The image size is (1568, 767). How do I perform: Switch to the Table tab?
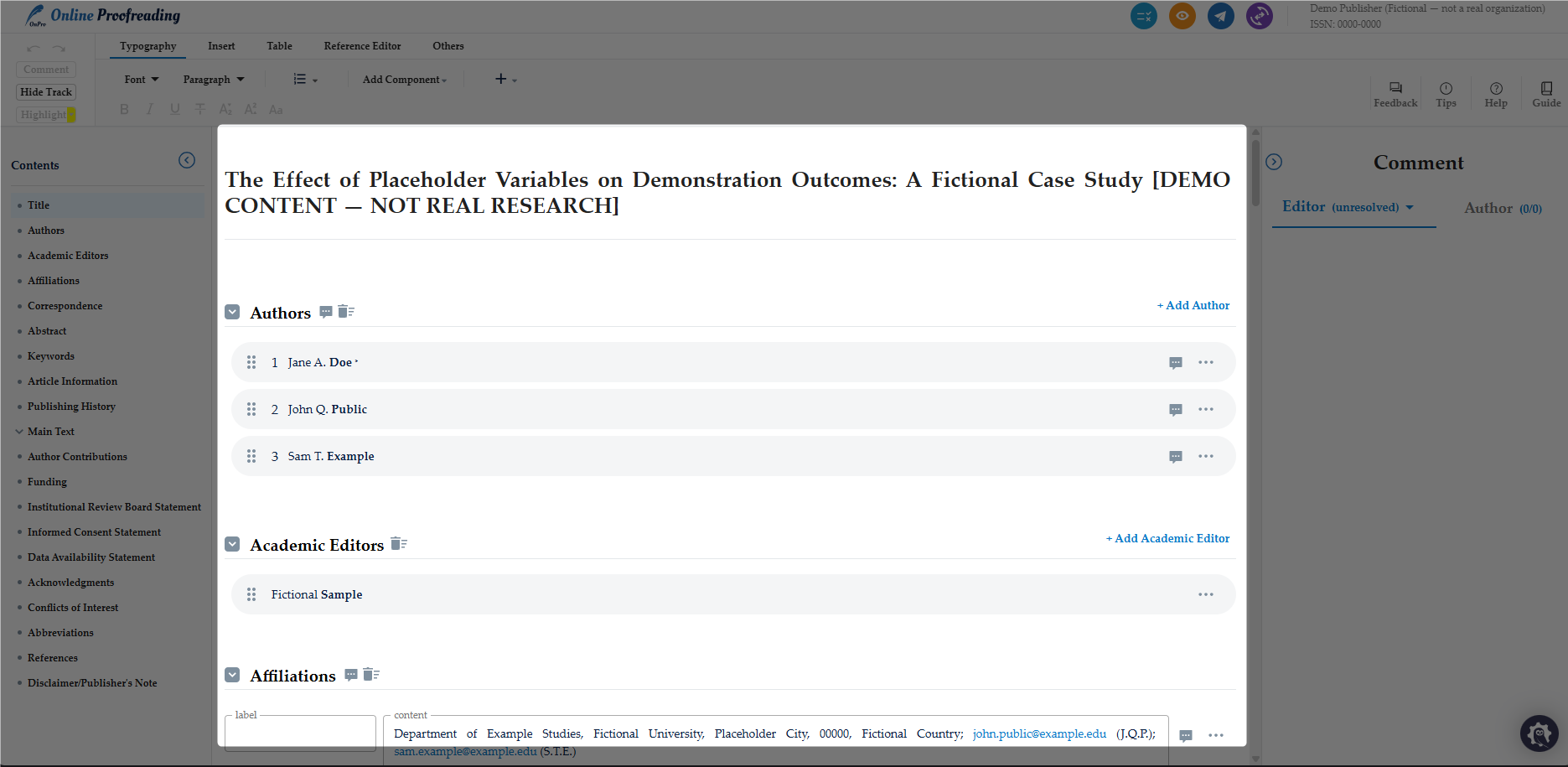click(279, 46)
